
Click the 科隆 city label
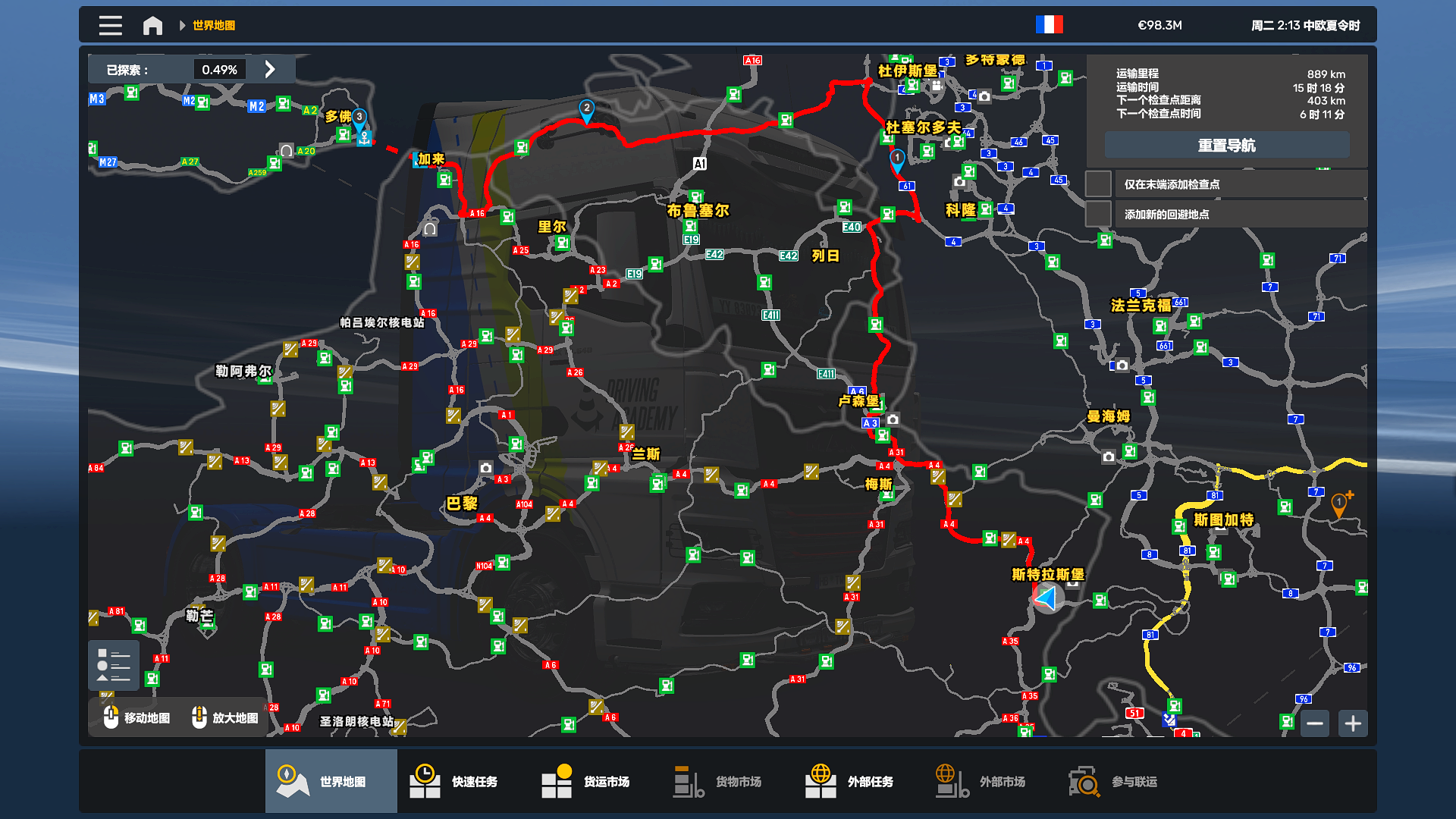(961, 210)
